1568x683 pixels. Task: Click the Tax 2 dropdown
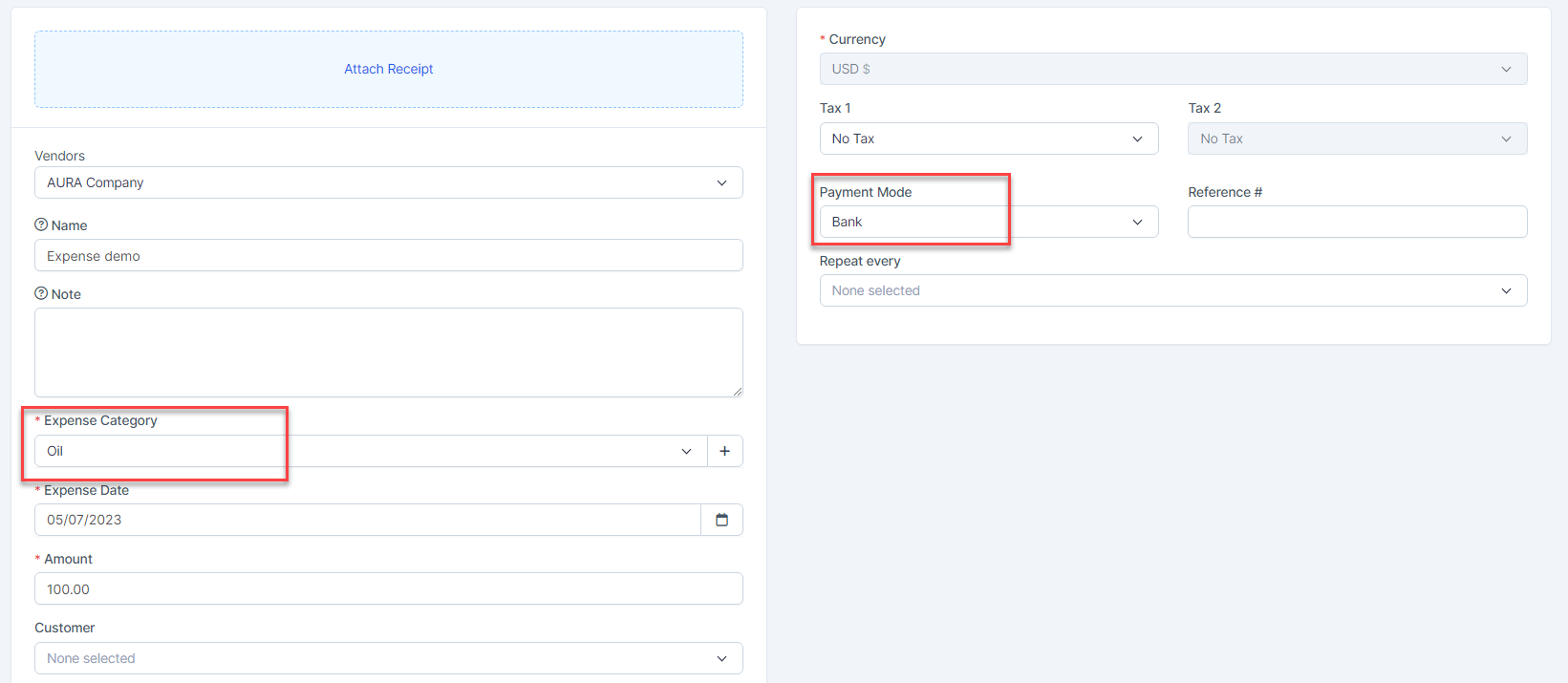(x=1357, y=139)
